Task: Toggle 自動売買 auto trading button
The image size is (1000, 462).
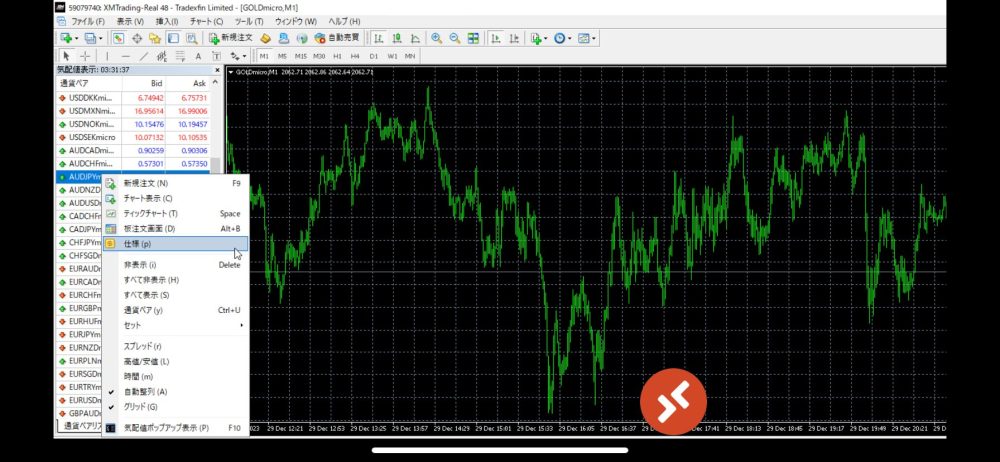Action: tap(337, 38)
